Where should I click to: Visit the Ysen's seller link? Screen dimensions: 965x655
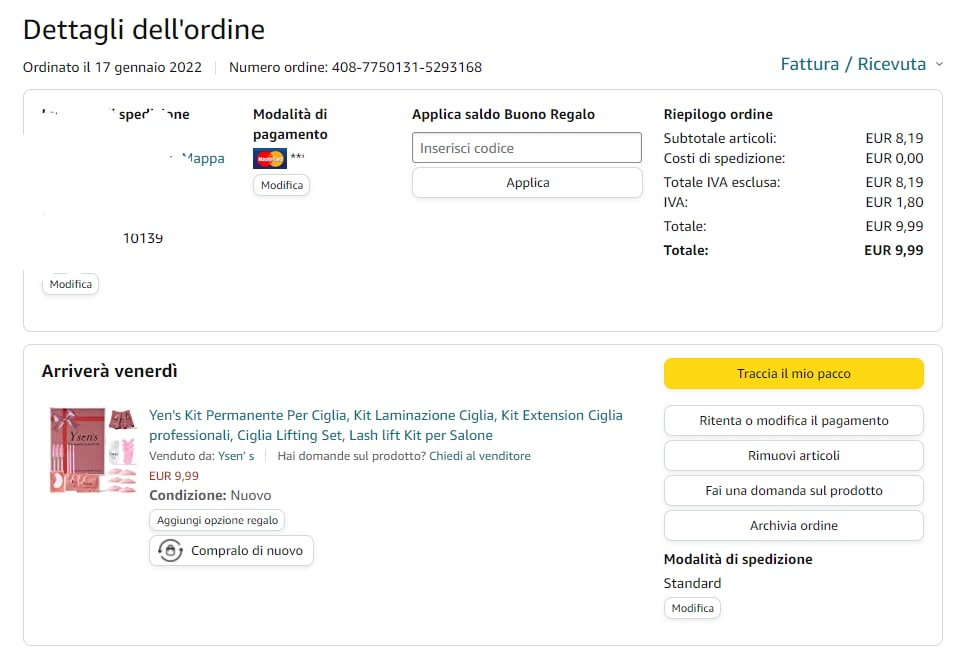click(x=236, y=456)
